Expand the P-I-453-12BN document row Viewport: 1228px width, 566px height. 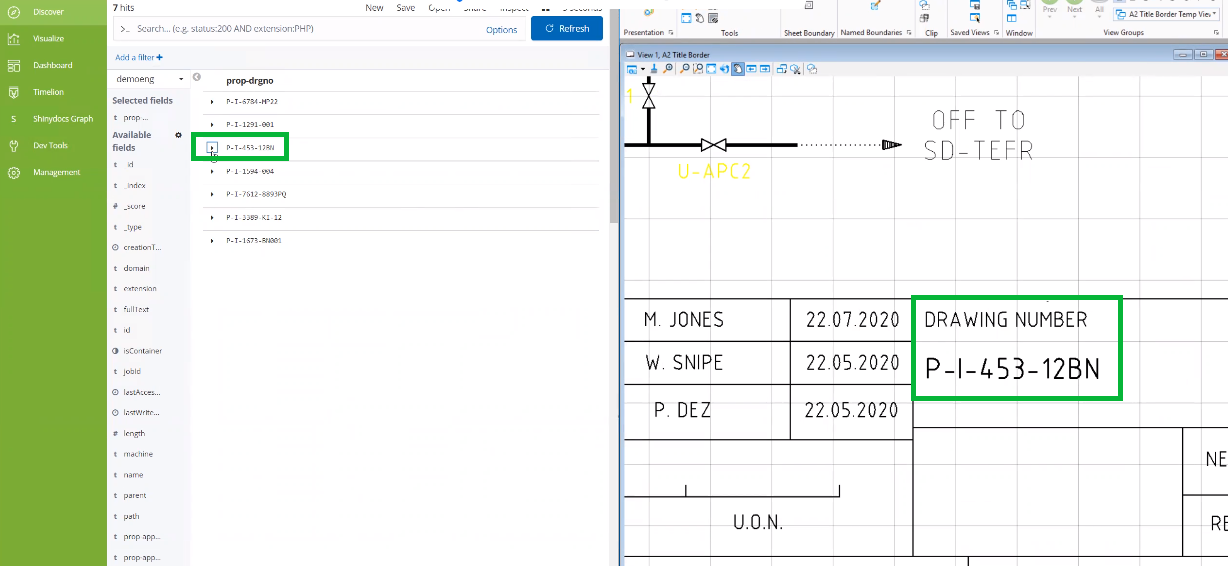(x=212, y=147)
